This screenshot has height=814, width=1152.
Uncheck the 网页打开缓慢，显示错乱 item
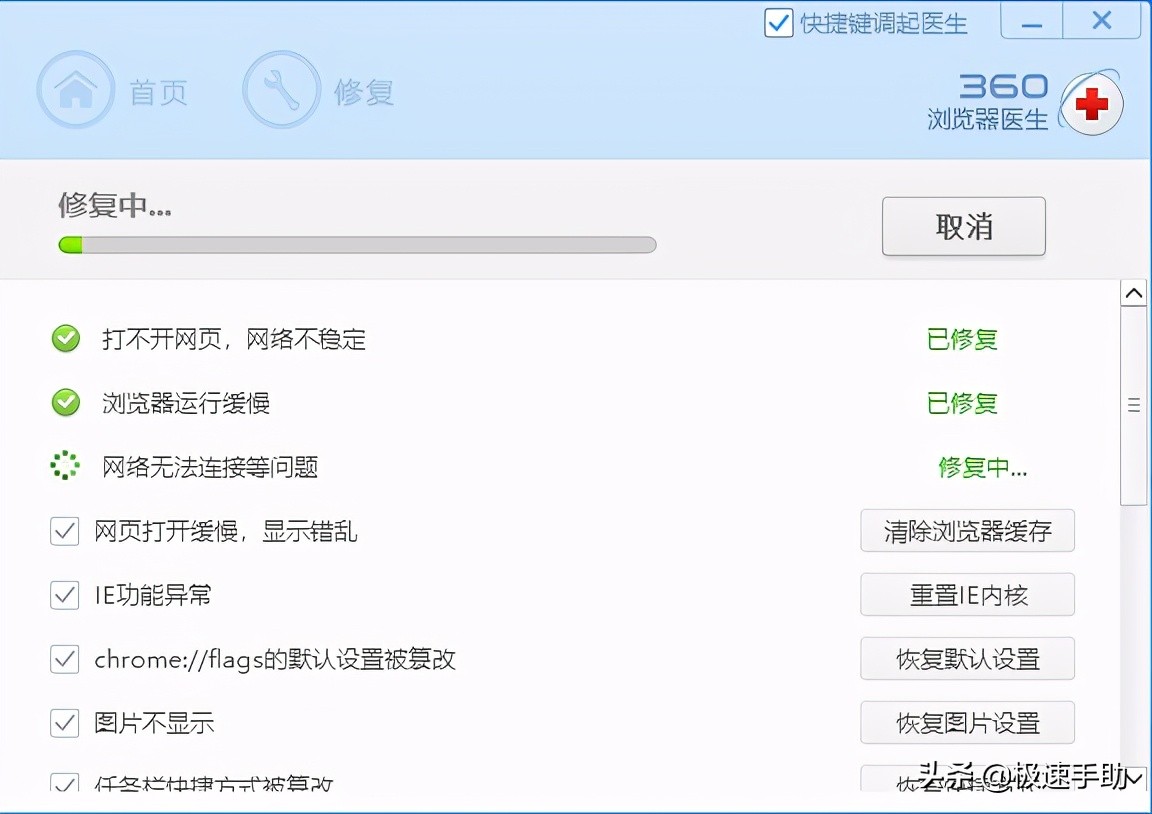pyautogui.click(x=64, y=531)
